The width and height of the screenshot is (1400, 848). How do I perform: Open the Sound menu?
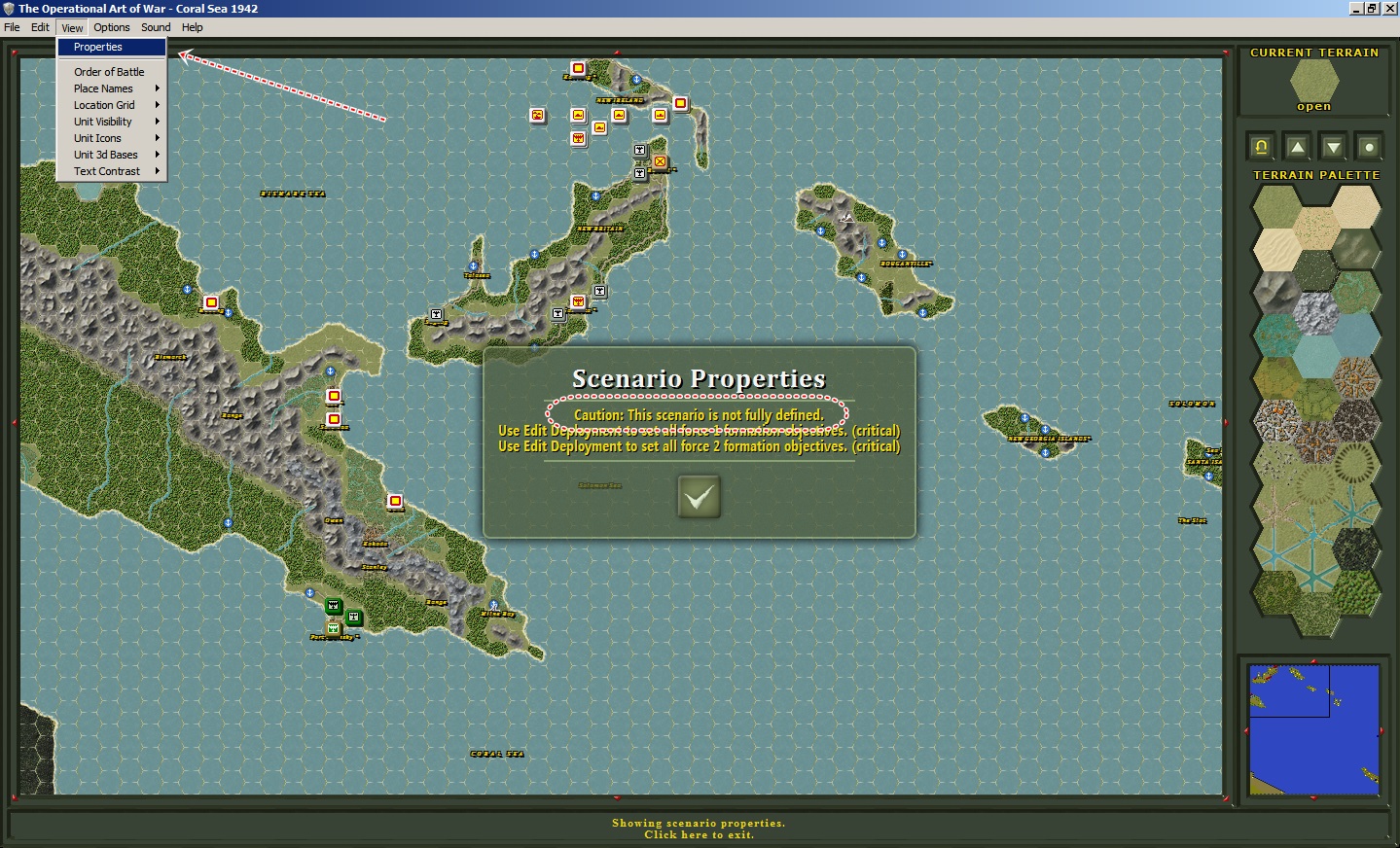coord(156,27)
